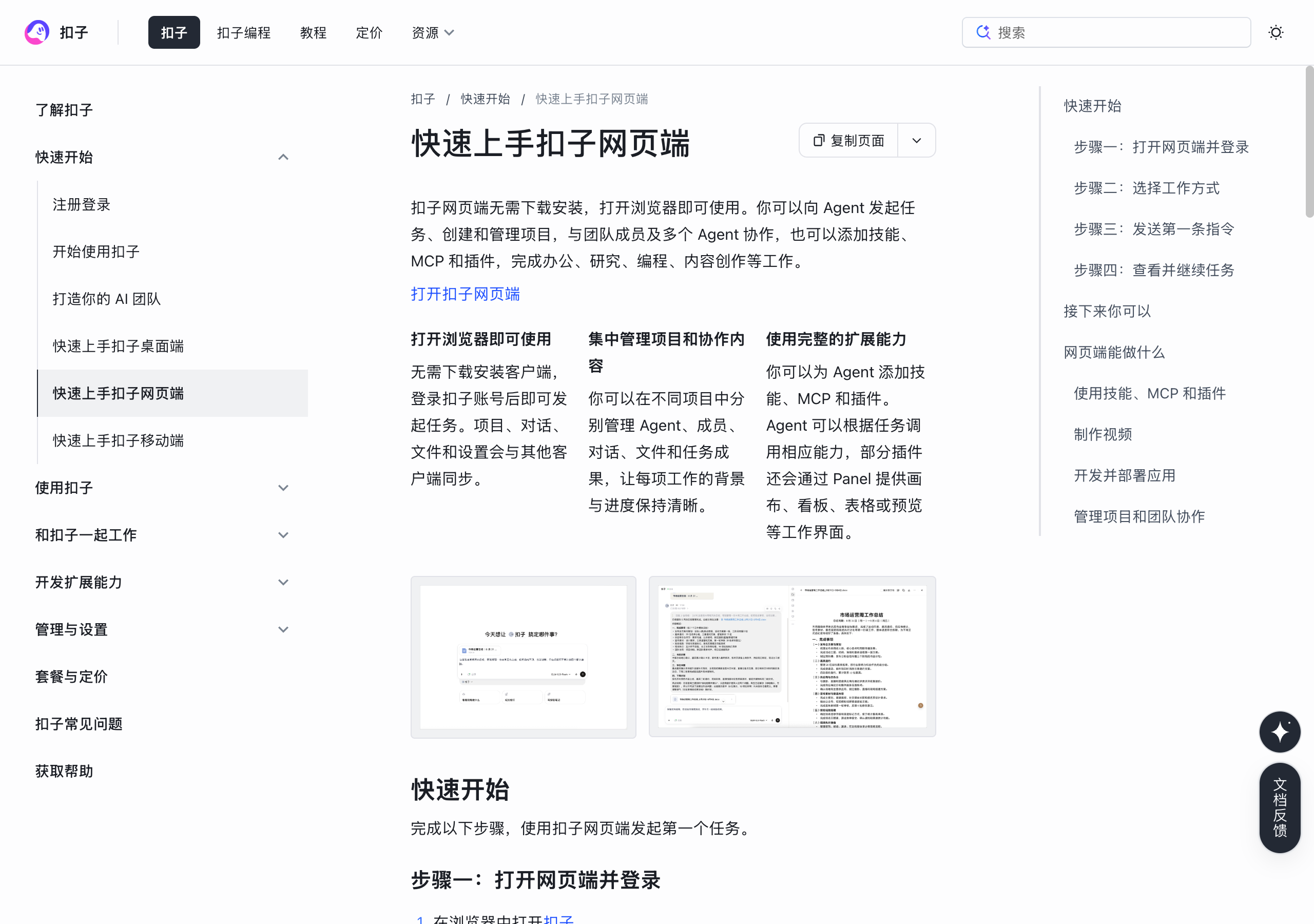Open the 注册登录 sidebar page
1314x924 pixels.
point(81,204)
